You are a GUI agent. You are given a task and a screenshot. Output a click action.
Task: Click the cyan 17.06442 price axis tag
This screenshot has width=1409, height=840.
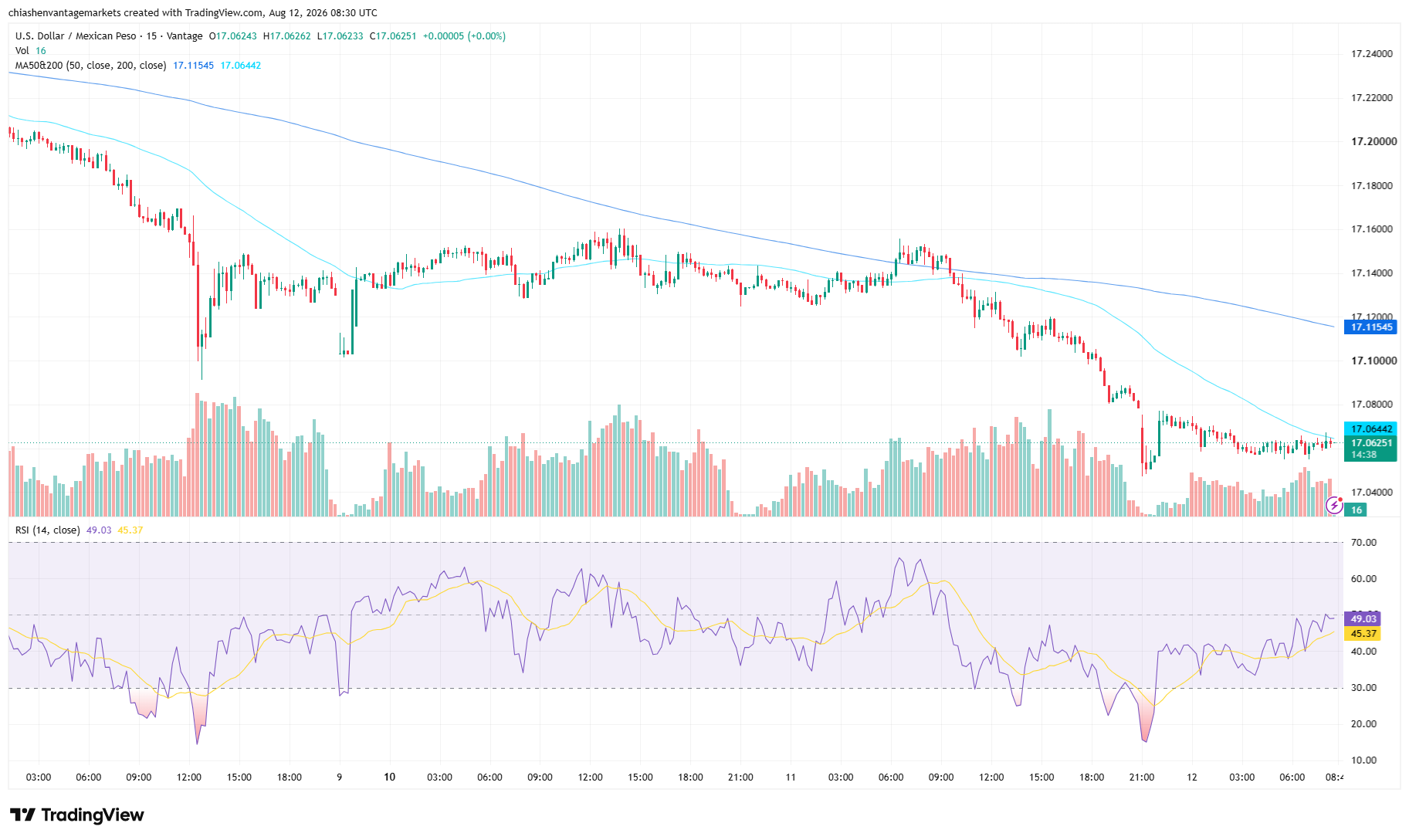(1370, 428)
